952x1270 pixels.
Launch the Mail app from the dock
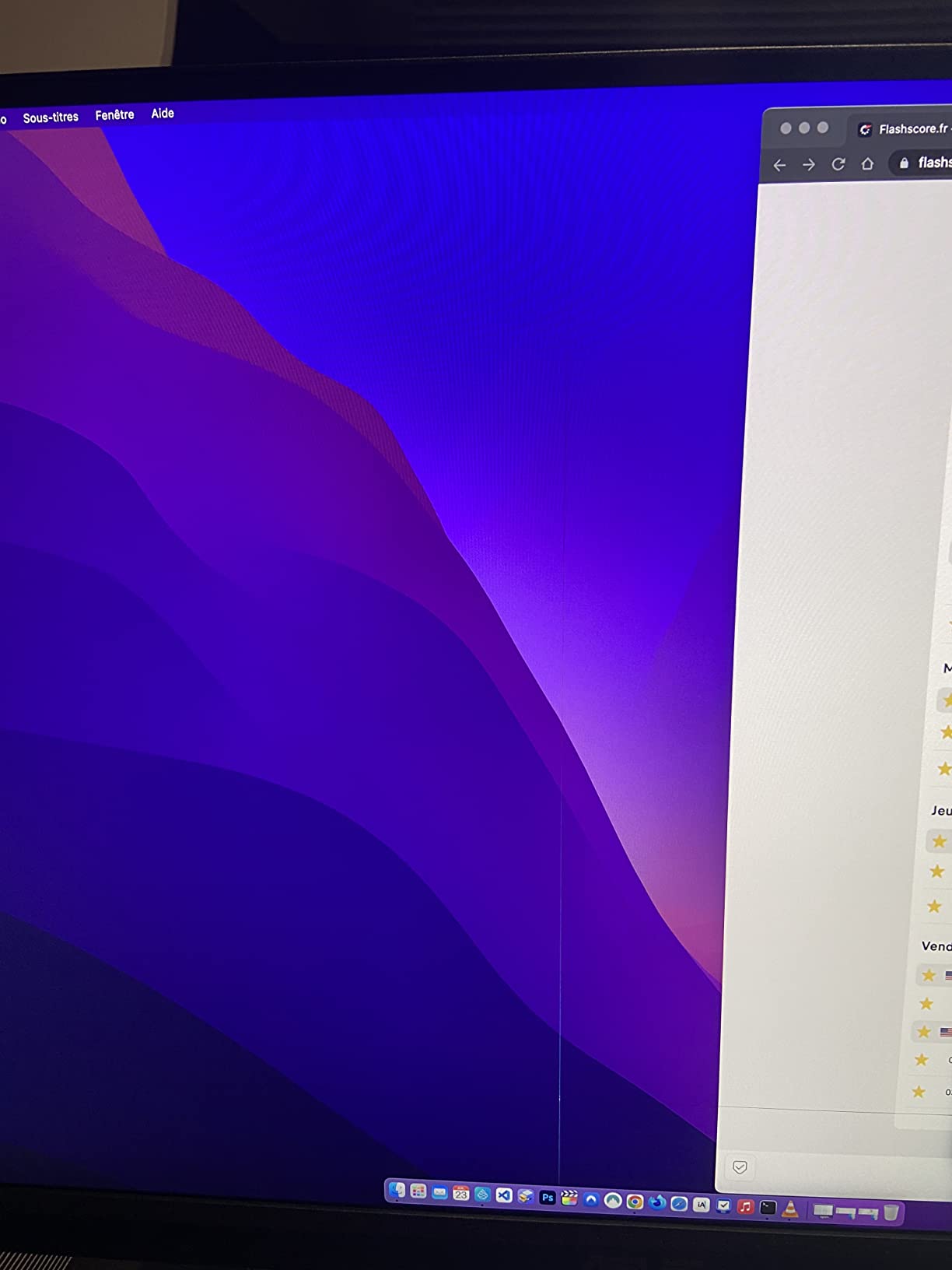(439, 1192)
